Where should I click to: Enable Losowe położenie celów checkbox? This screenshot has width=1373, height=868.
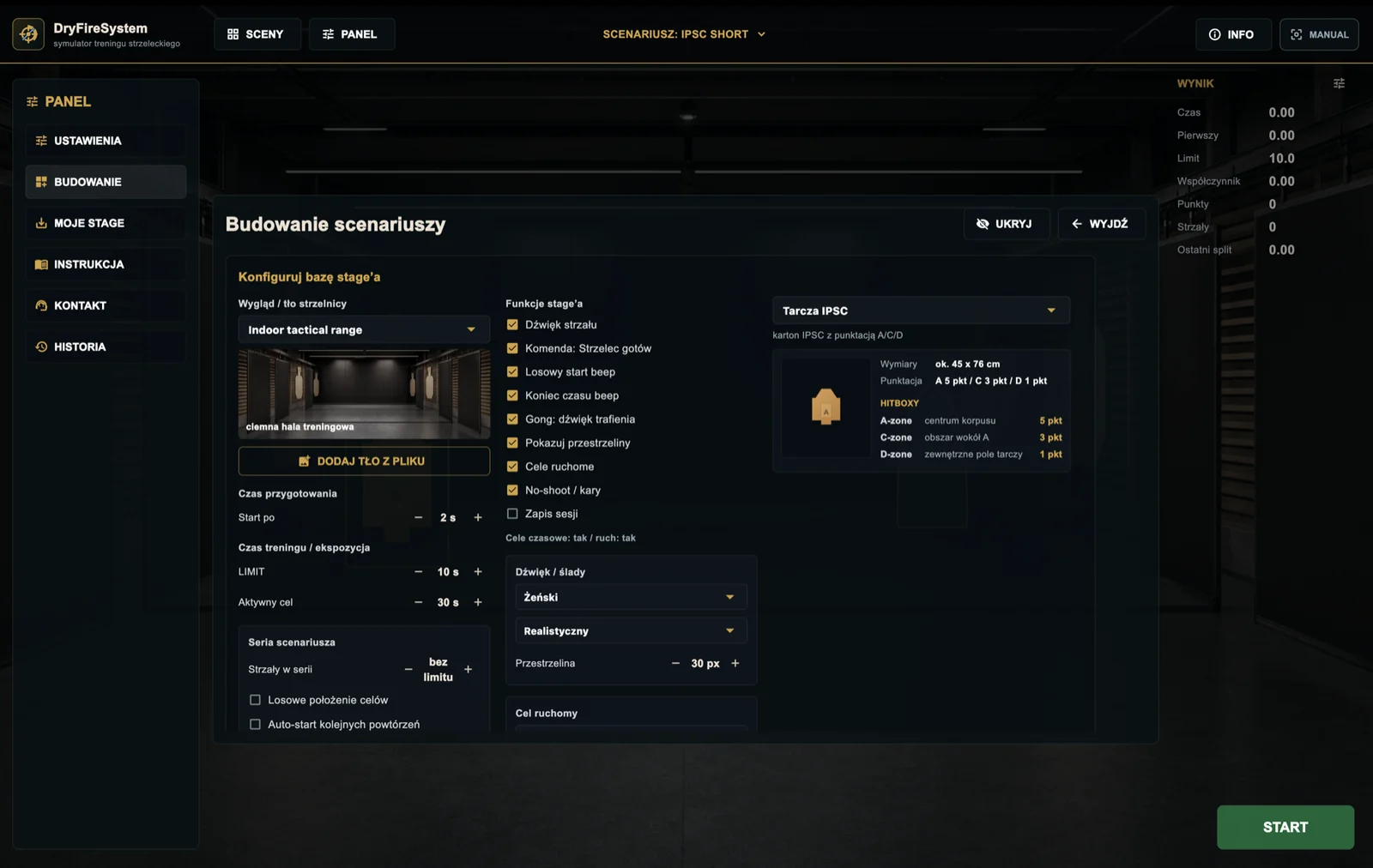255,700
